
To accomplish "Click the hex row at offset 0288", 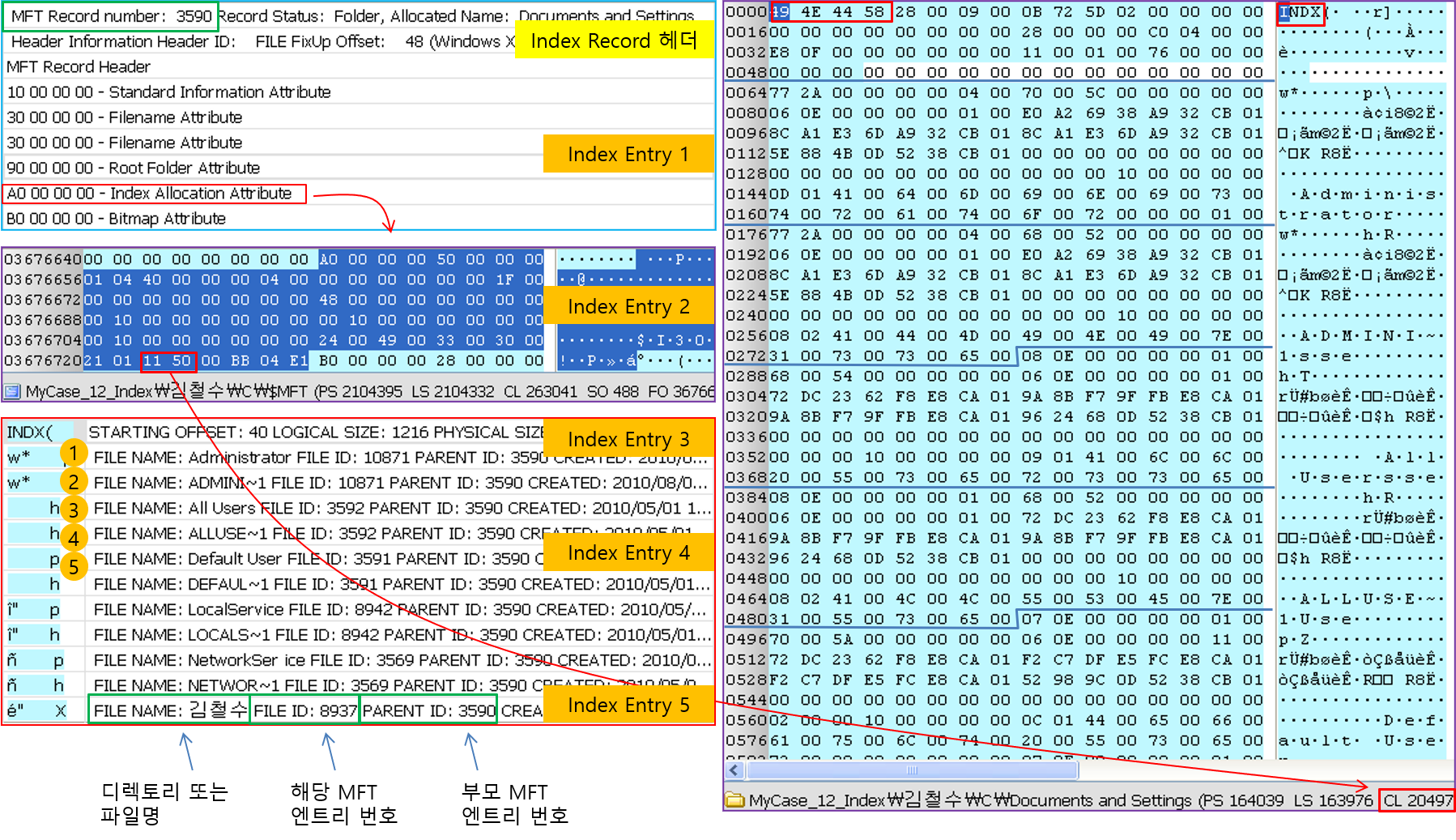I will point(1084,377).
